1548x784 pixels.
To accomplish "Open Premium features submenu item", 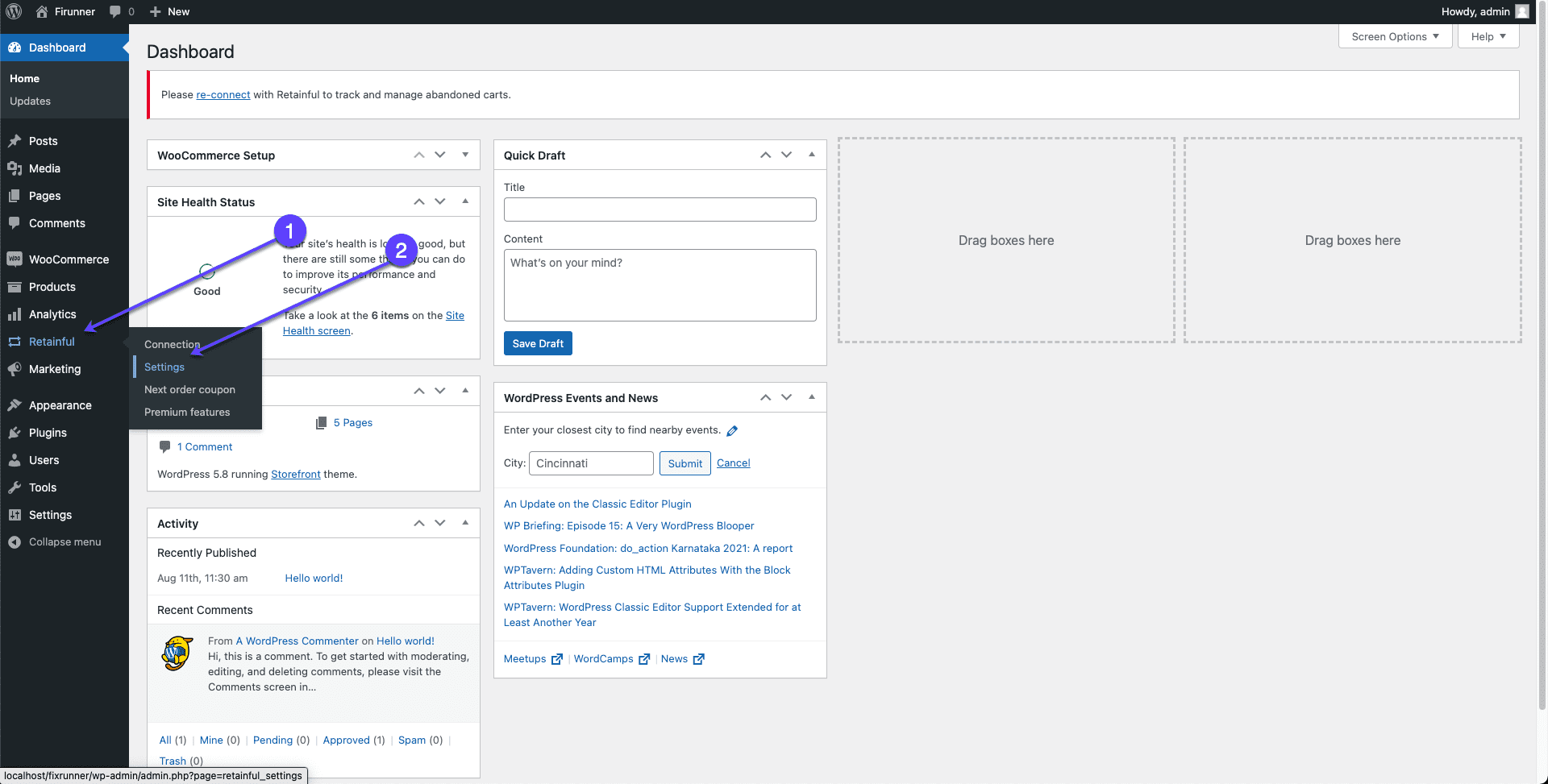I will [187, 412].
